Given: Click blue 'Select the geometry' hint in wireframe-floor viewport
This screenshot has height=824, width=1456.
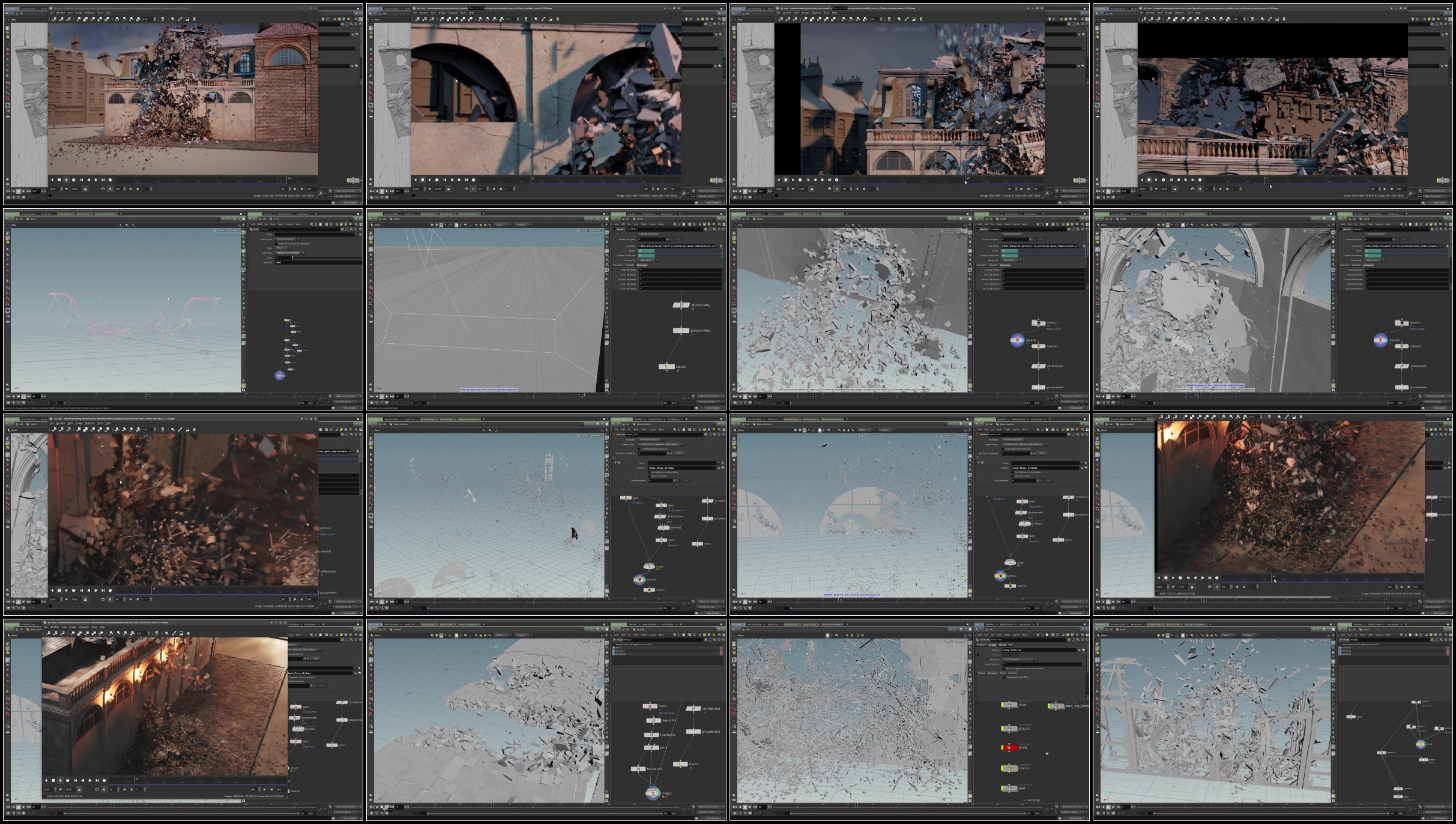Looking at the screenshot, I should pos(489,389).
